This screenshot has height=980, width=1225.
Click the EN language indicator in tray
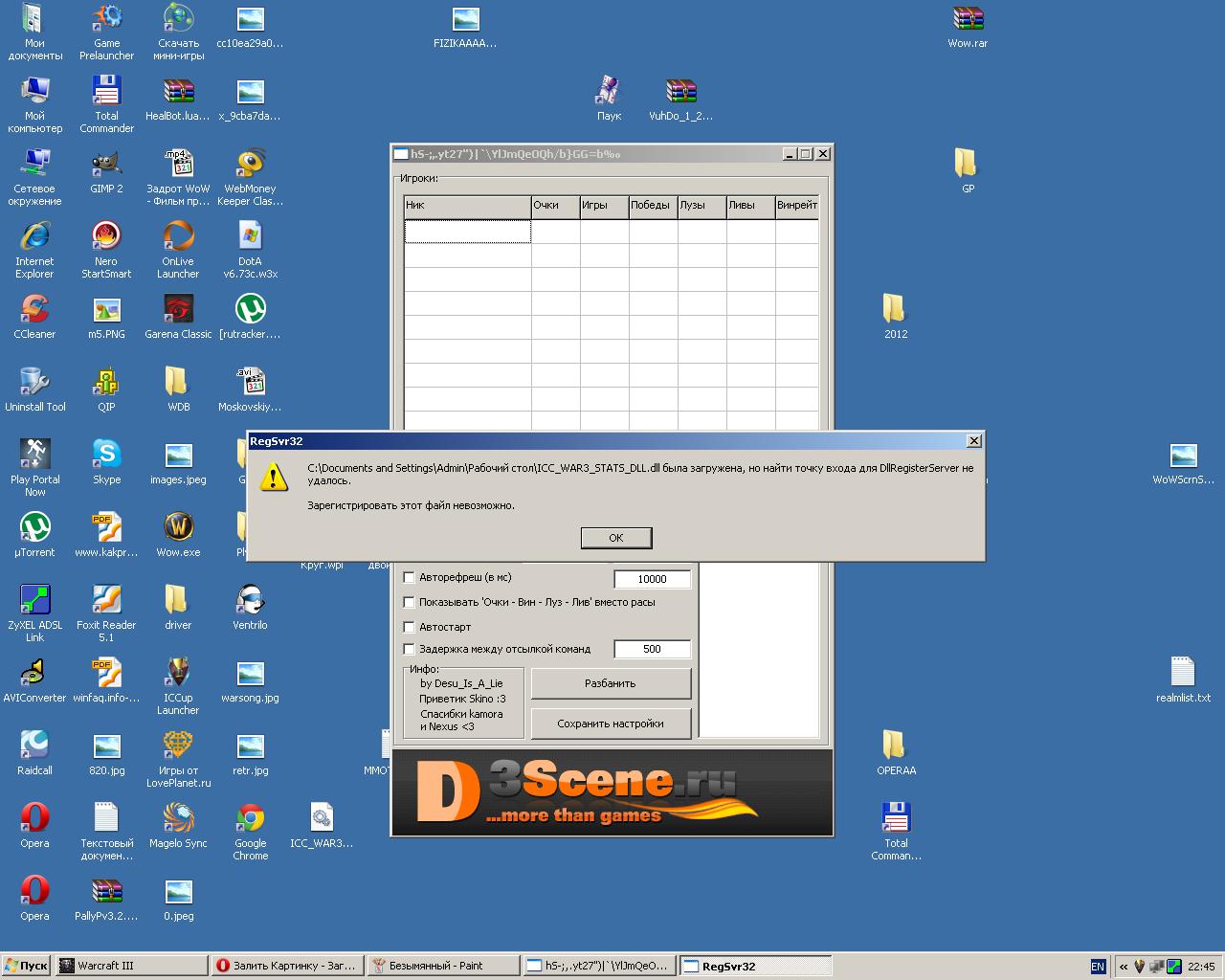[x=1098, y=967]
